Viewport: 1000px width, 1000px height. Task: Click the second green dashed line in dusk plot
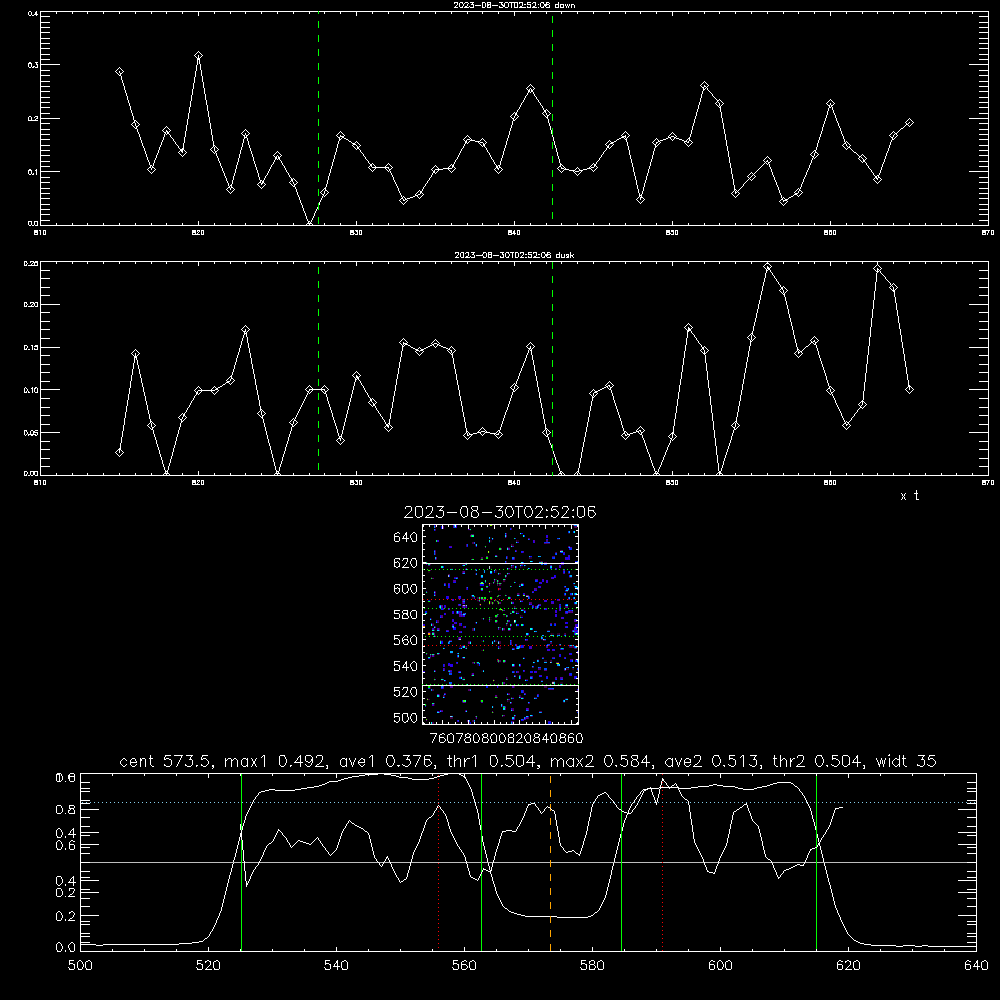[x=552, y=368]
